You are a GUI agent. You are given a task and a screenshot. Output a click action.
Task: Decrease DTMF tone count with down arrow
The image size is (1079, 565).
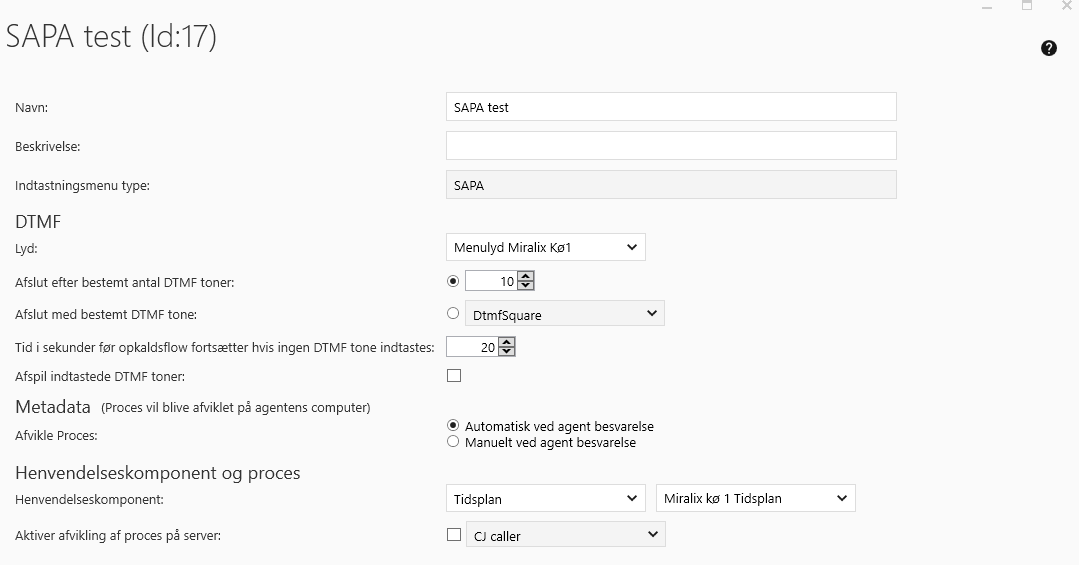(x=526, y=287)
